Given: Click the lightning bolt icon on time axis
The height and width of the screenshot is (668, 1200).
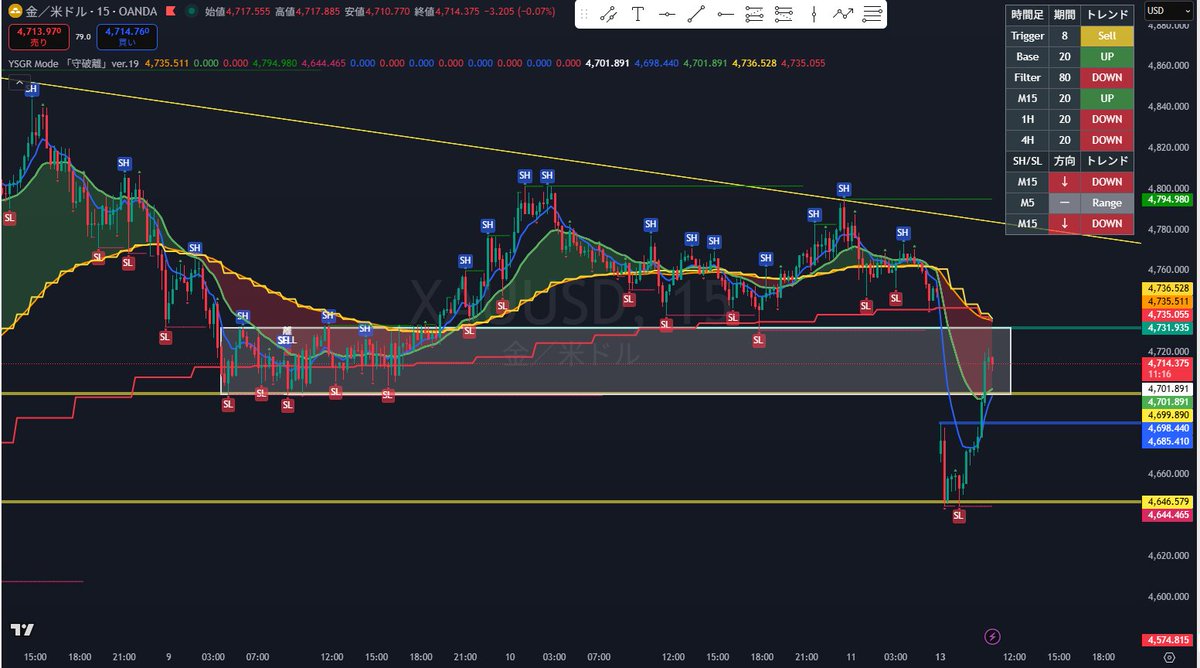Looking at the screenshot, I should pyautogui.click(x=992, y=636).
